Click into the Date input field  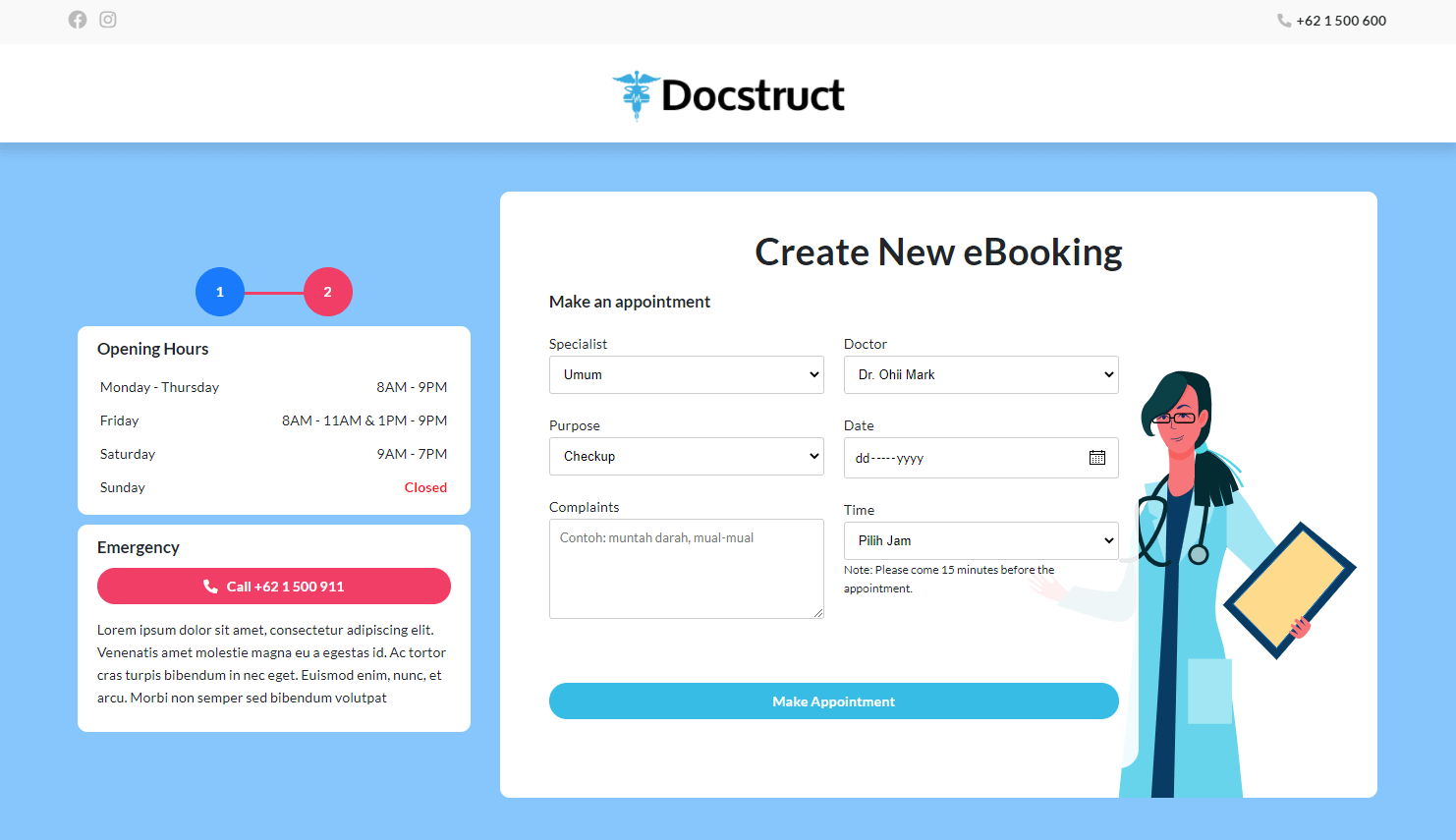tap(981, 458)
